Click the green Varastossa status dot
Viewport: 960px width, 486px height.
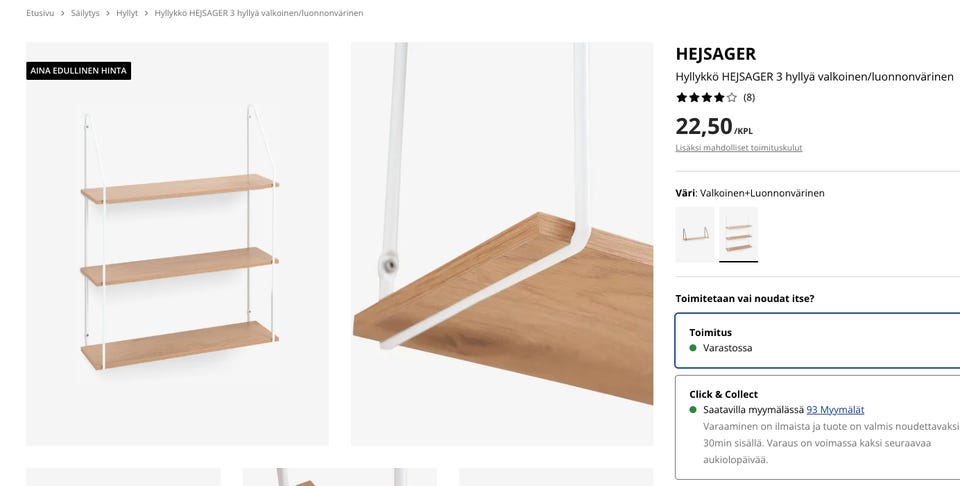click(693, 348)
